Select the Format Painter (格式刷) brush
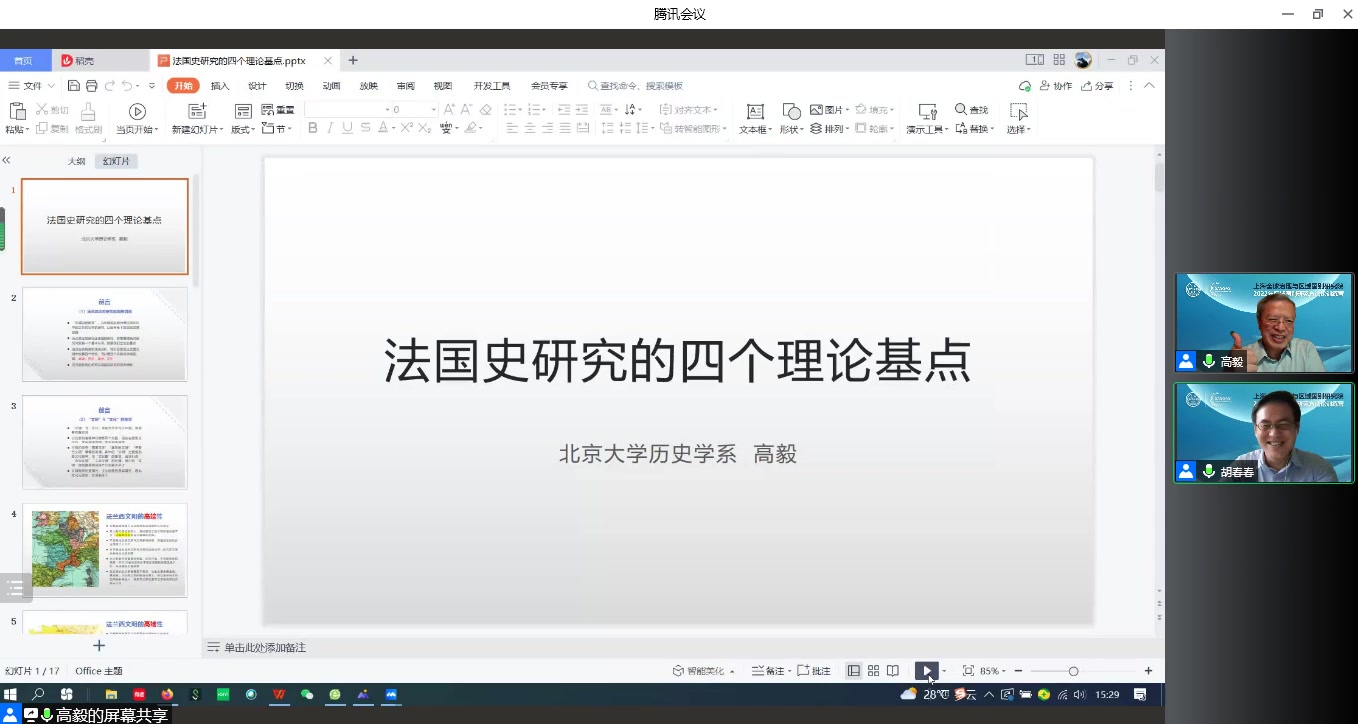 [88, 118]
